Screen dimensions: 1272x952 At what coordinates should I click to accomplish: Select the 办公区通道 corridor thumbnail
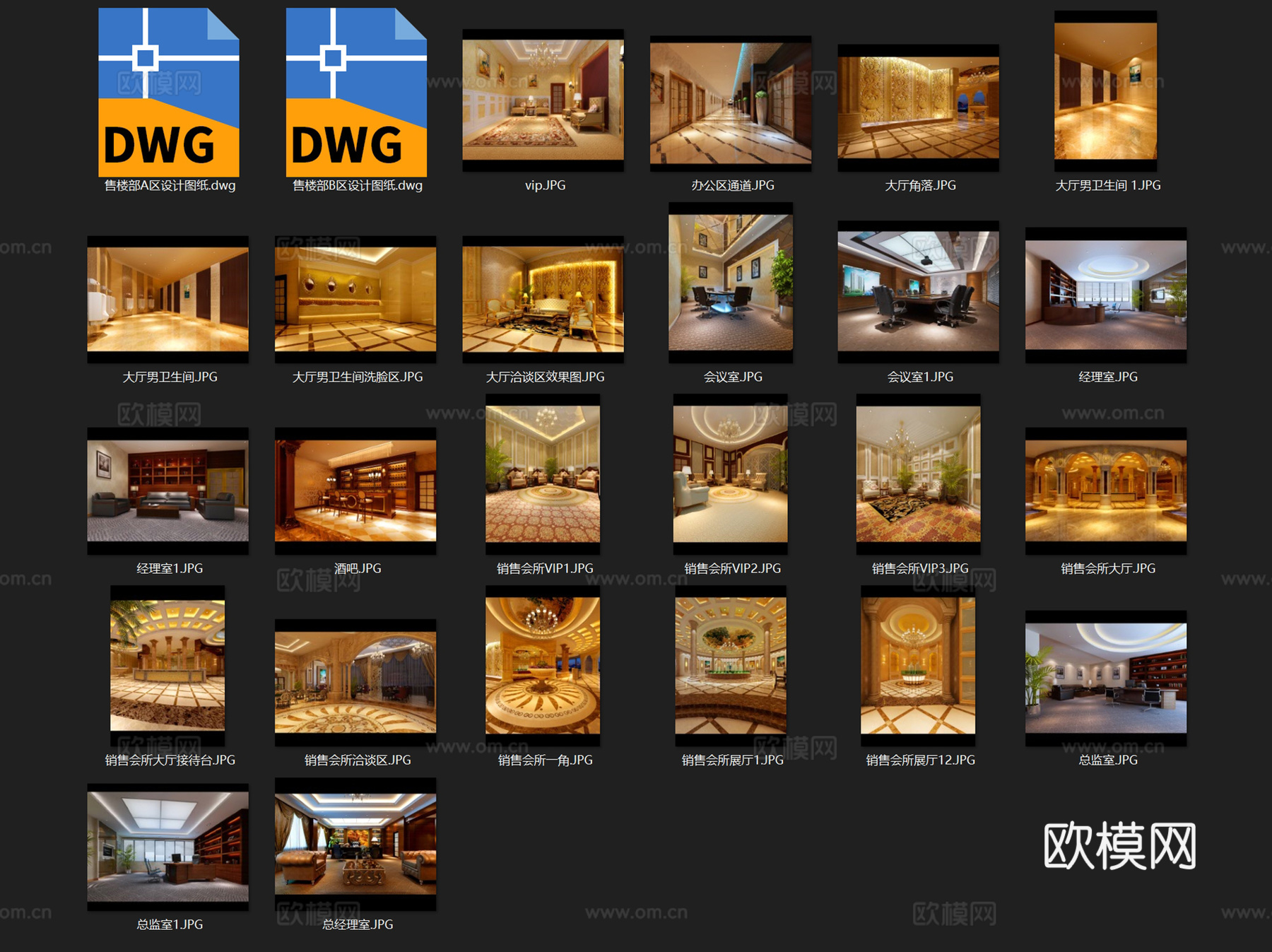[x=731, y=104]
